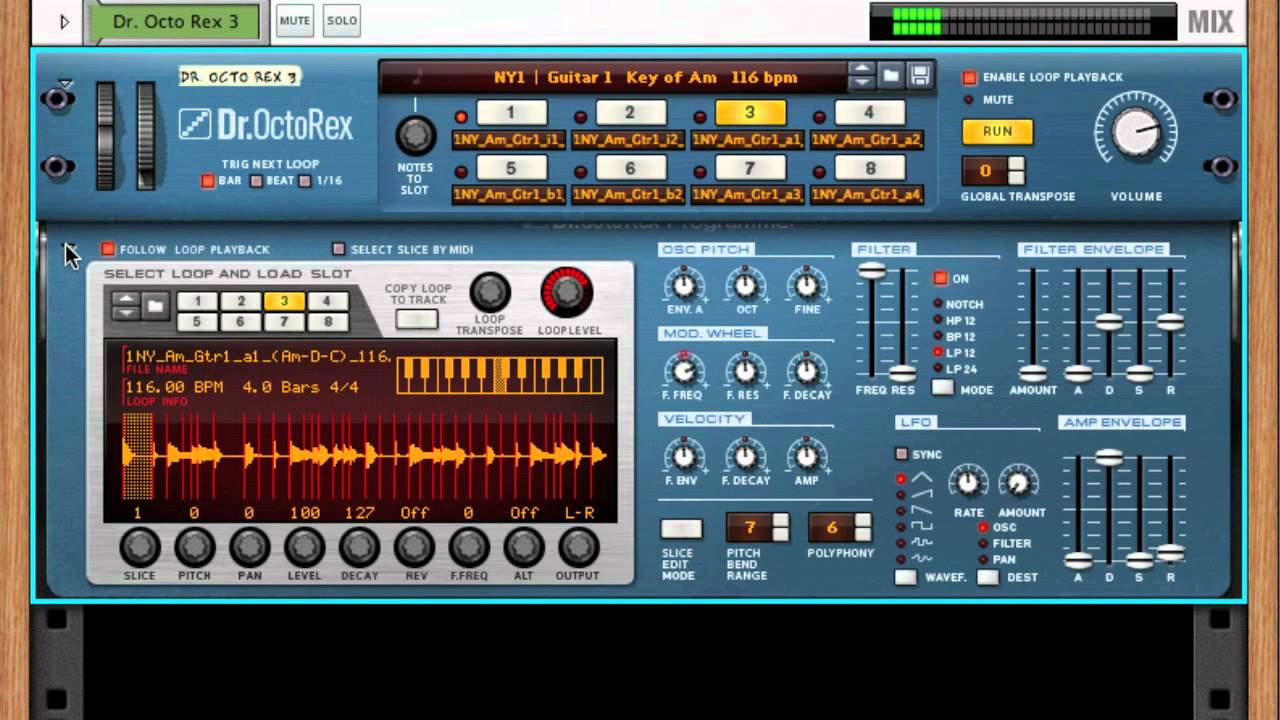The image size is (1280, 720).
Task: Click the modulation wheel
Action: (146, 136)
